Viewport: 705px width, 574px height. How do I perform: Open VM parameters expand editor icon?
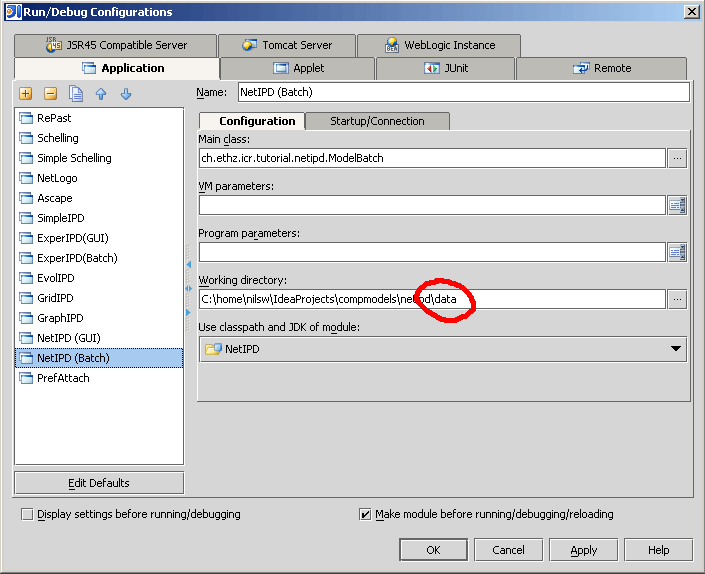coord(677,205)
